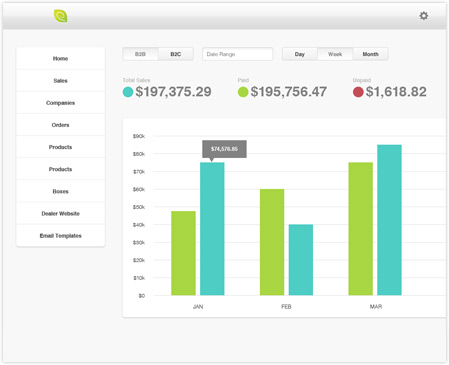The height and width of the screenshot is (365, 449).
Task: Click the teal Total Sales circle
Action: 128,92
